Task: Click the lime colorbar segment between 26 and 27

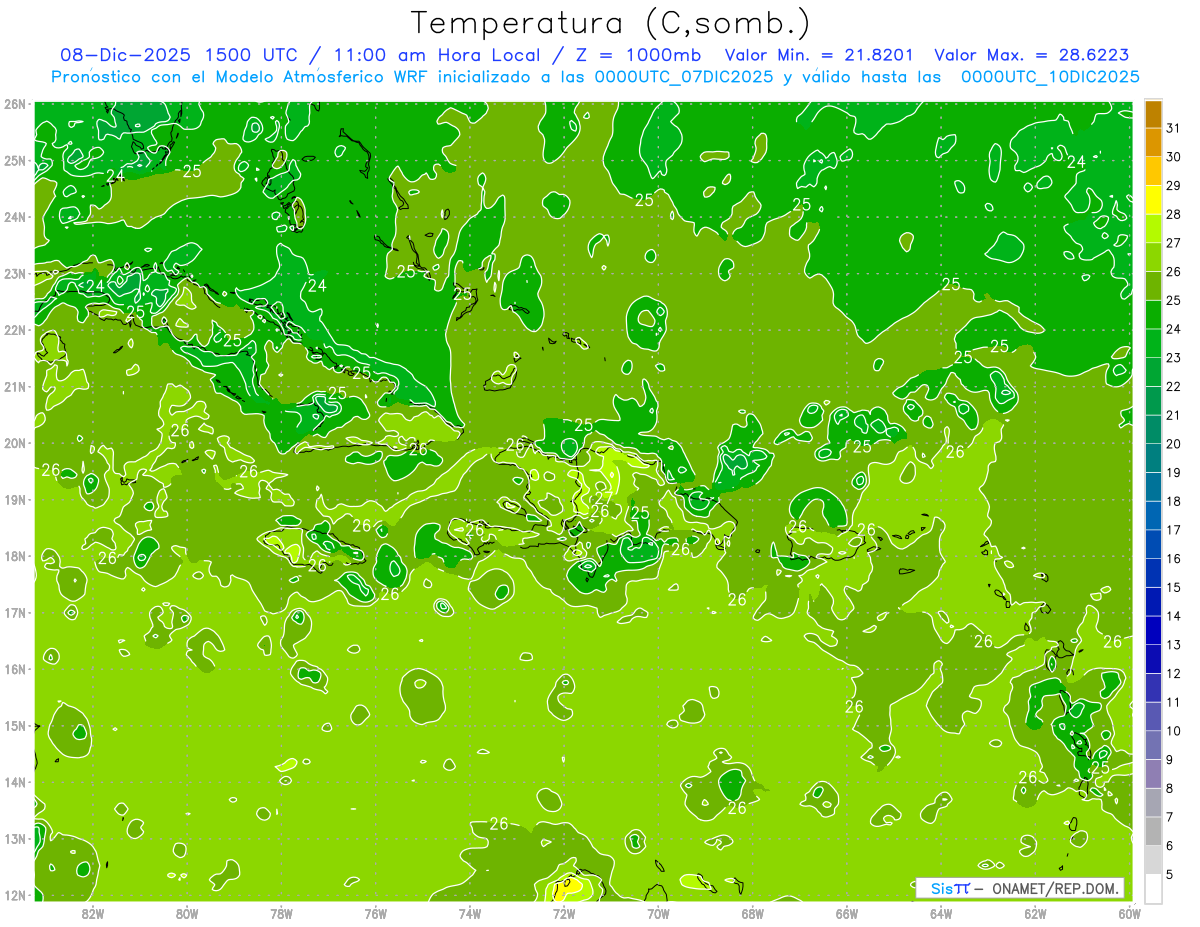Action: pos(1153,257)
